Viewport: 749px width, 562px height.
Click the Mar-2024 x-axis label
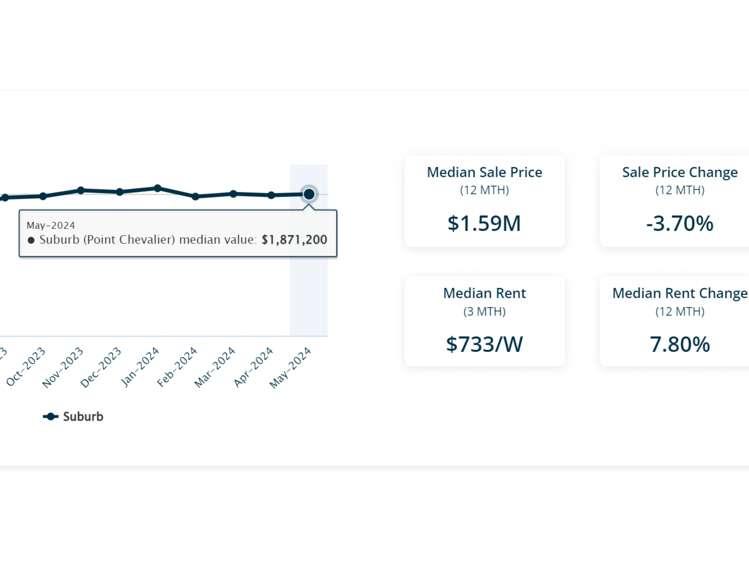click(217, 367)
